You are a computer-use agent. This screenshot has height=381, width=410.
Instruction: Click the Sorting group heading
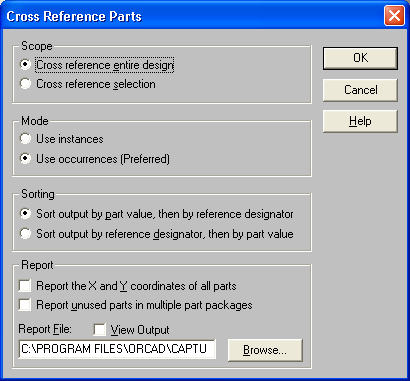click(x=38, y=194)
